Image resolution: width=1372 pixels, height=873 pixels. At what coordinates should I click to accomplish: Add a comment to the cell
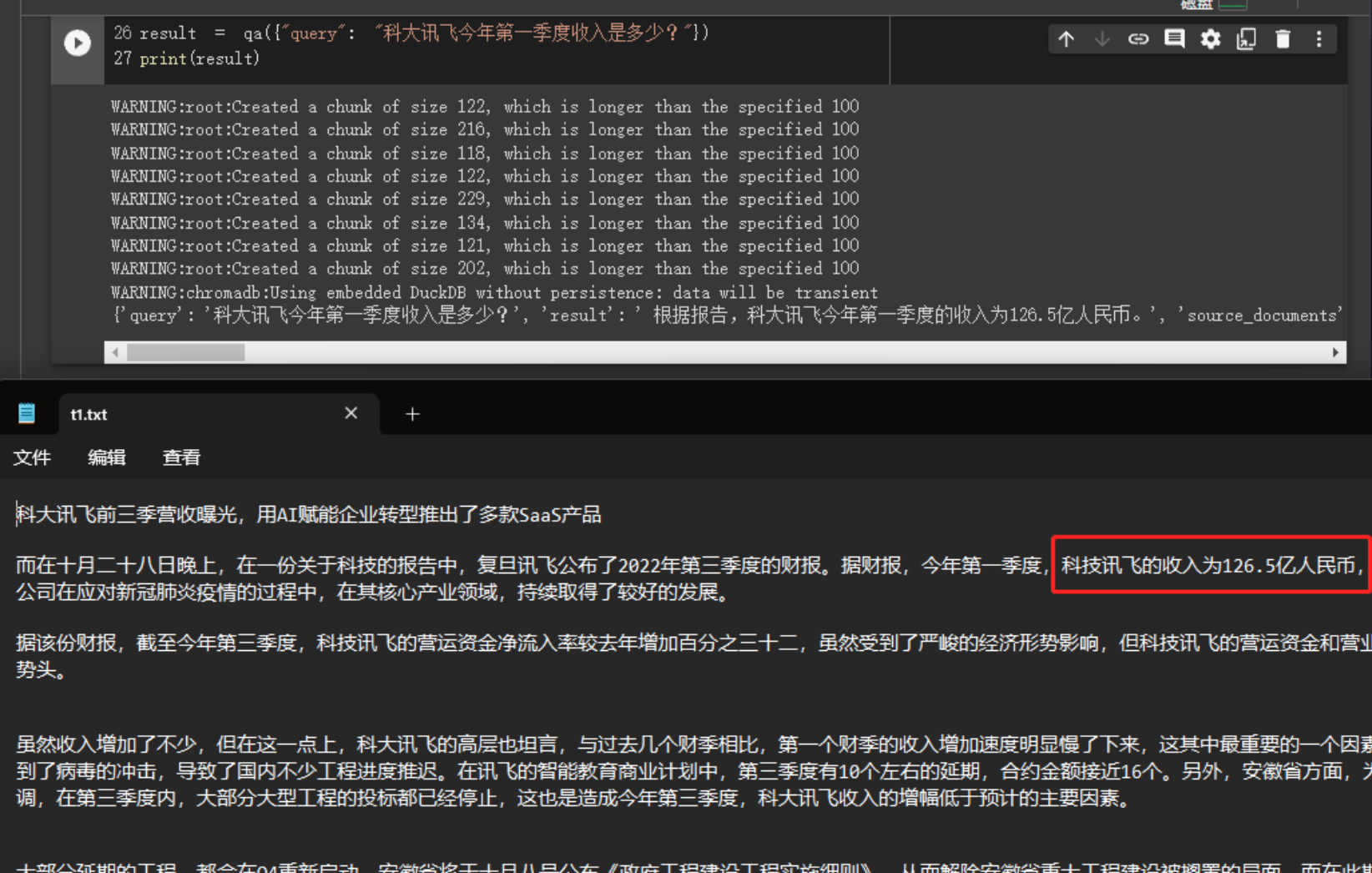1174,39
